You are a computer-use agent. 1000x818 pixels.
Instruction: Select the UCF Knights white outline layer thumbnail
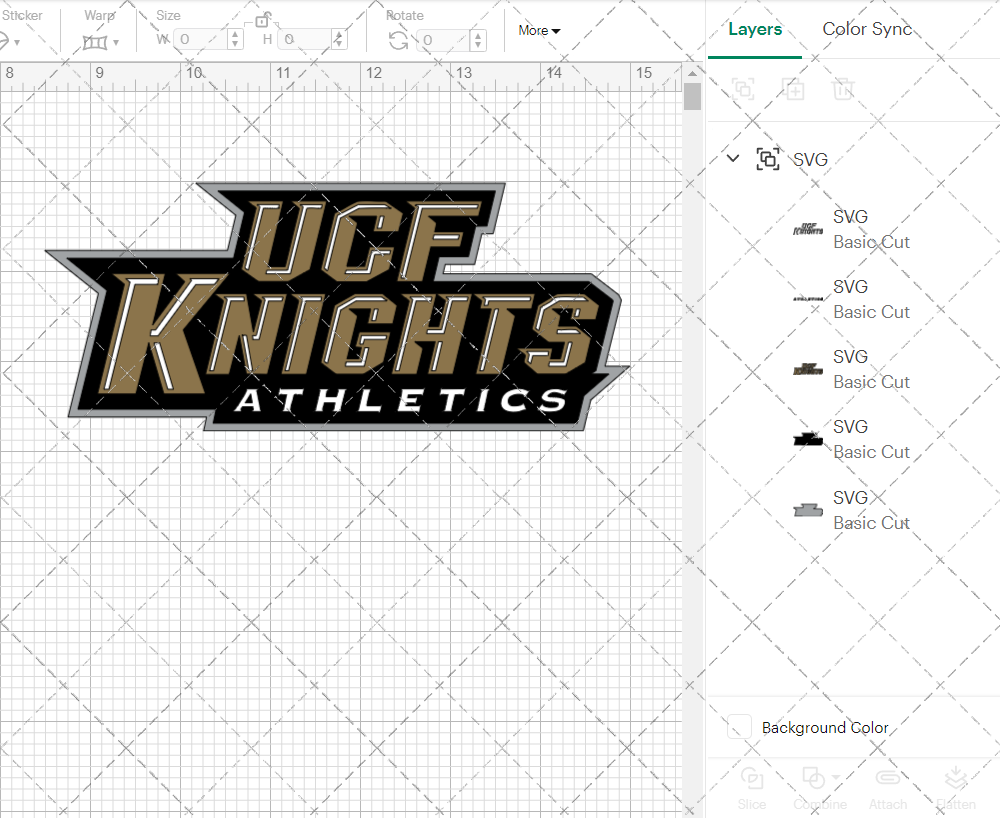[808, 229]
